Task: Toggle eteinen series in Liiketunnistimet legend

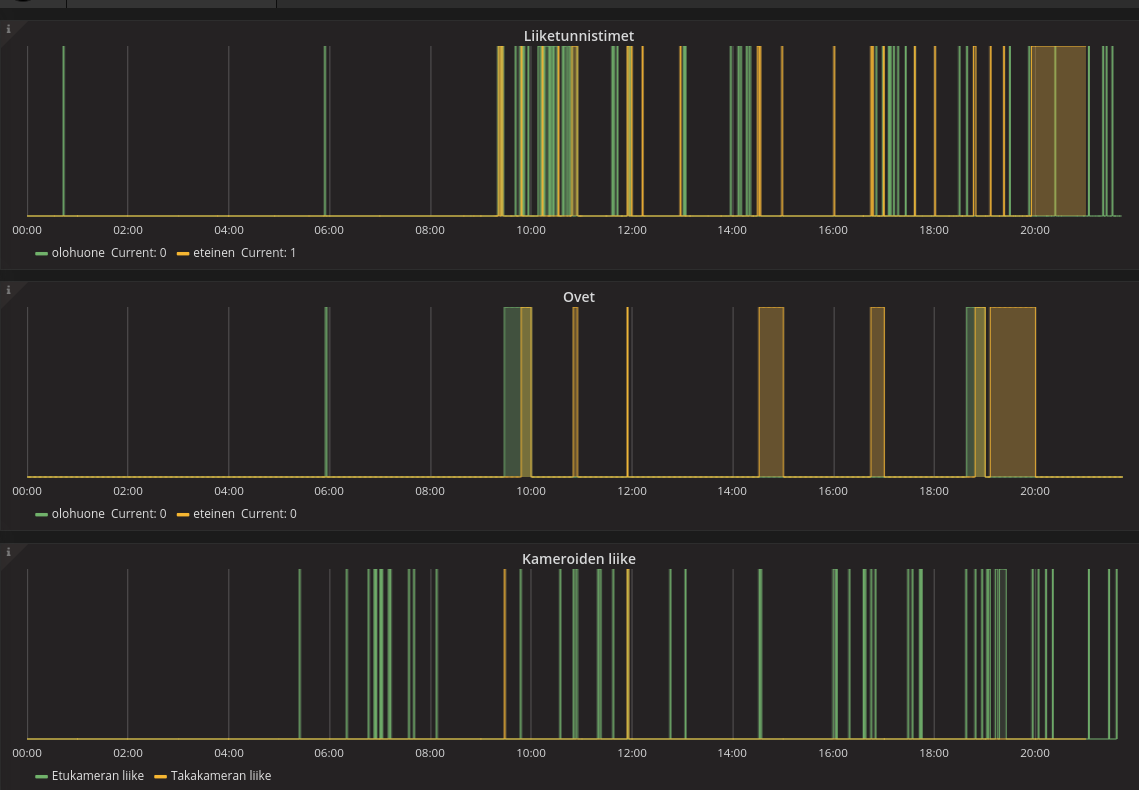Action: [213, 253]
